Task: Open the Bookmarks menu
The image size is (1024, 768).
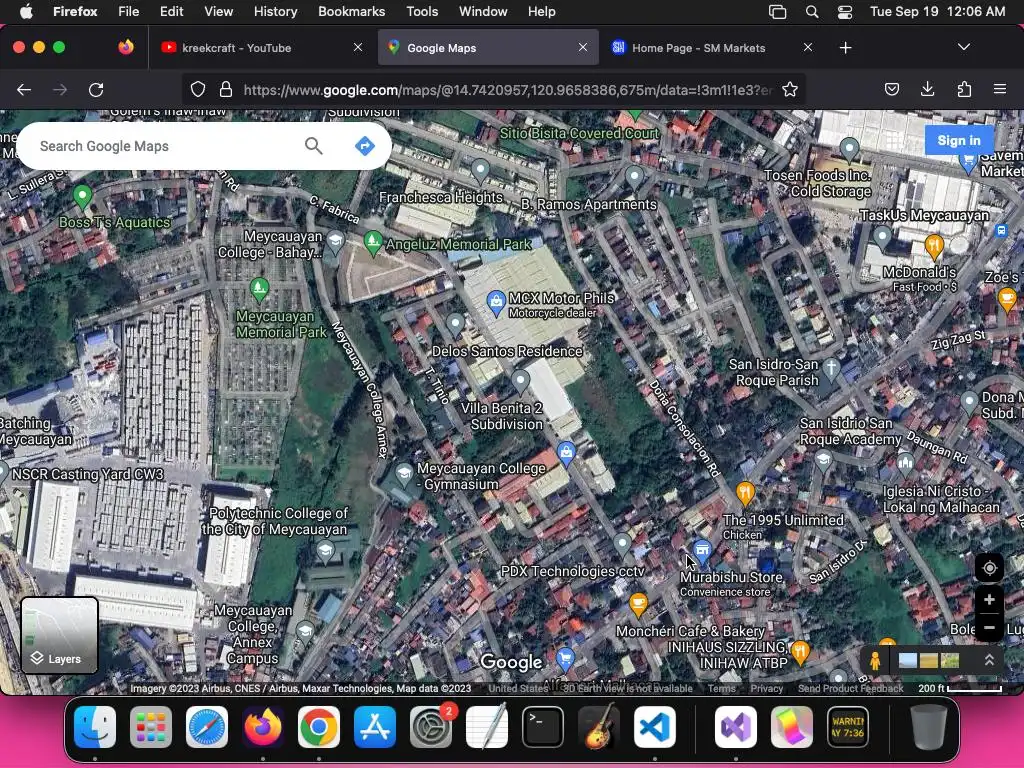Action: (351, 11)
